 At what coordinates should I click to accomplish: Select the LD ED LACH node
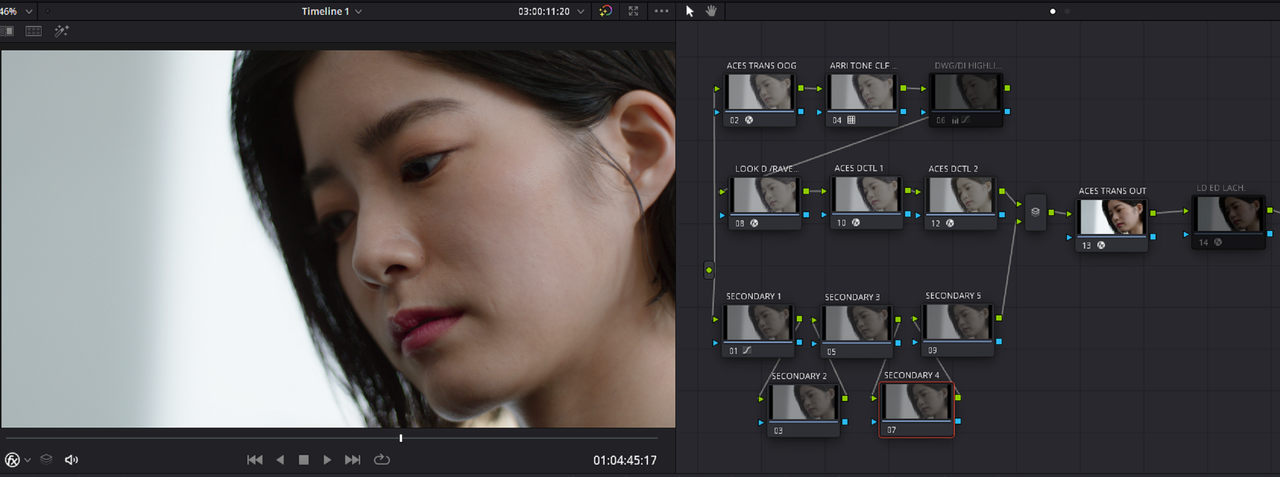point(1228,221)
